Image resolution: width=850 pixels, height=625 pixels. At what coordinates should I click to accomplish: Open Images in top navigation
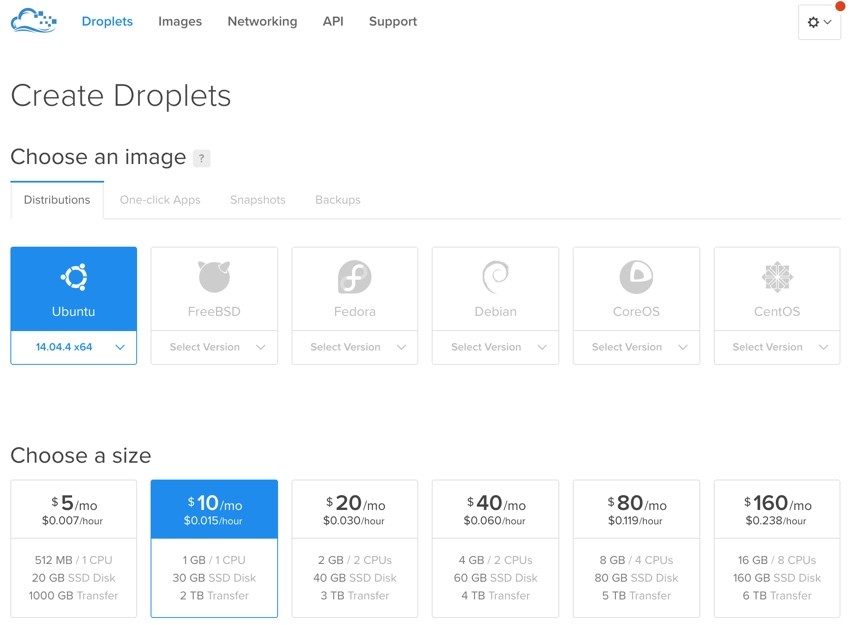click(180, 21)
